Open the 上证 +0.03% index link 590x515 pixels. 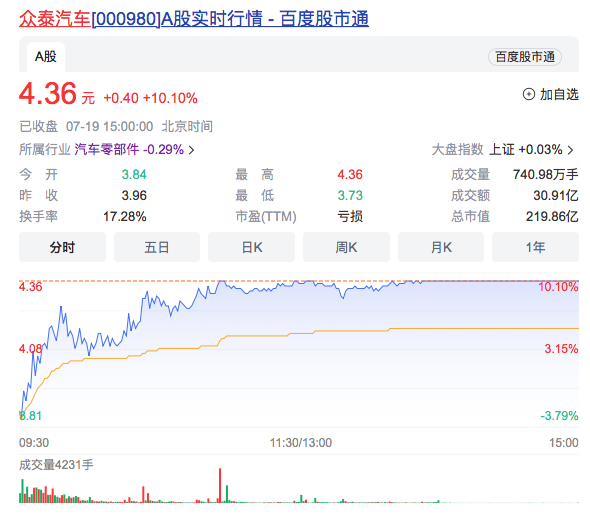pyautogui.click(x=526, y=149)
